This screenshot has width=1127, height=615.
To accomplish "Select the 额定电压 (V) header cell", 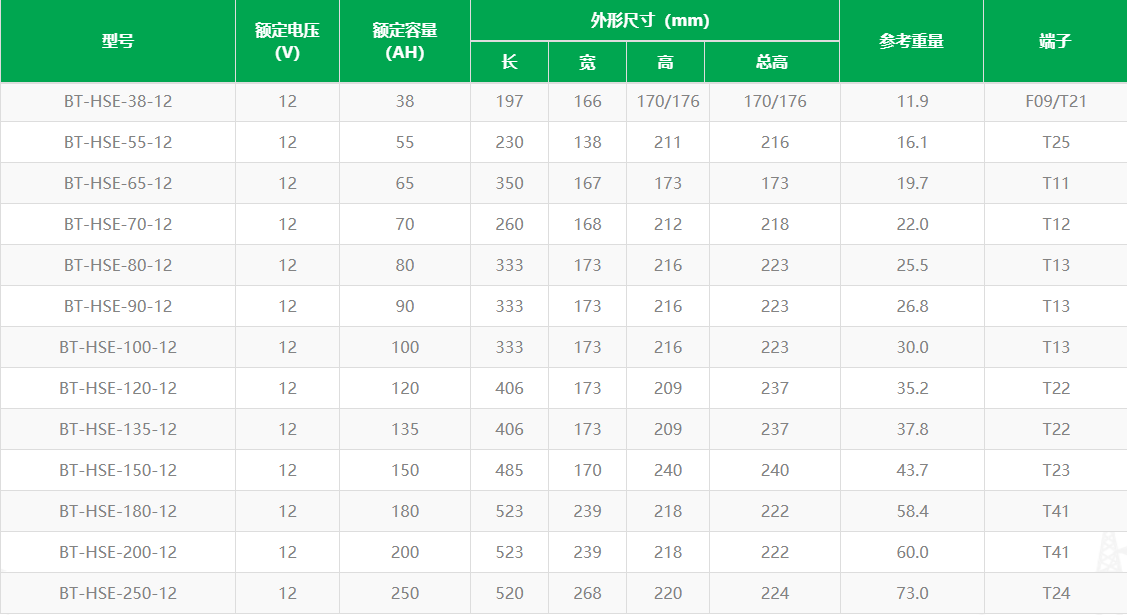I will 288,41.
